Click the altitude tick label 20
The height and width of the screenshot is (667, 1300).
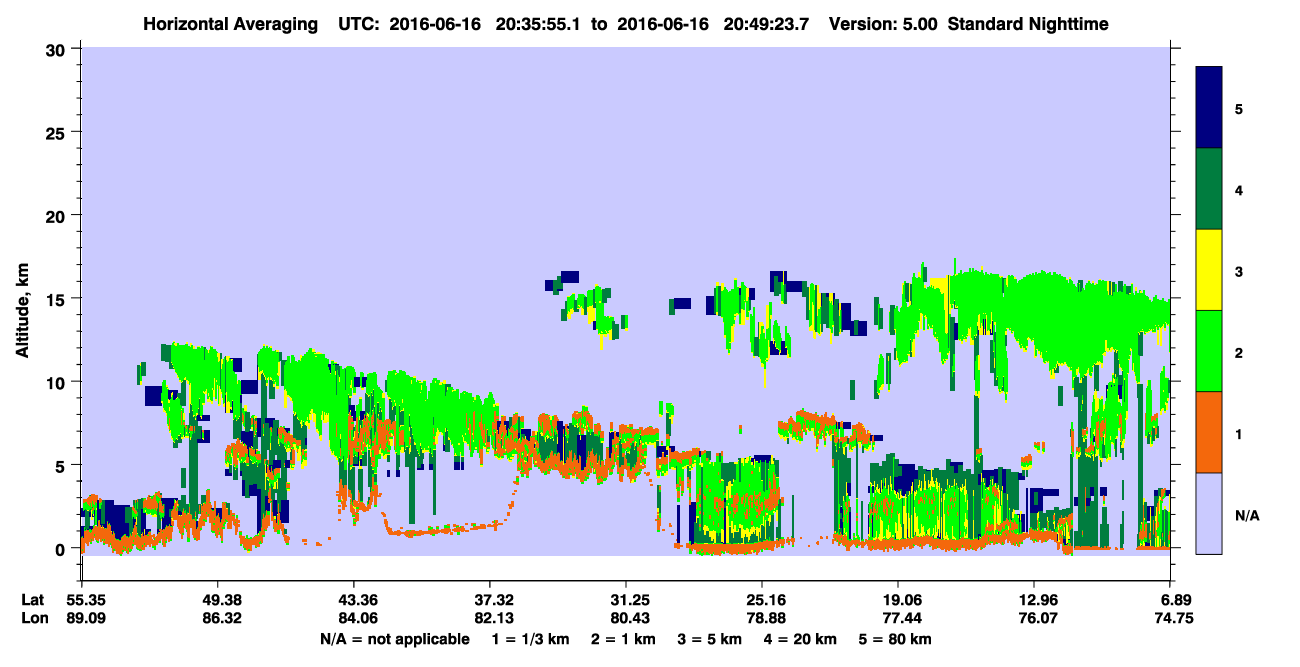tap(58, 215)
